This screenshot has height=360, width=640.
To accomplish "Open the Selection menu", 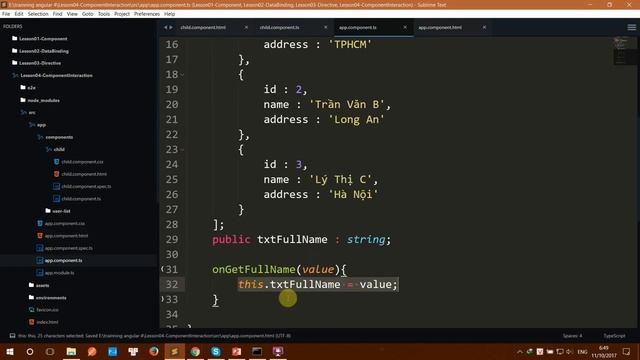I will tap(38, 14).
